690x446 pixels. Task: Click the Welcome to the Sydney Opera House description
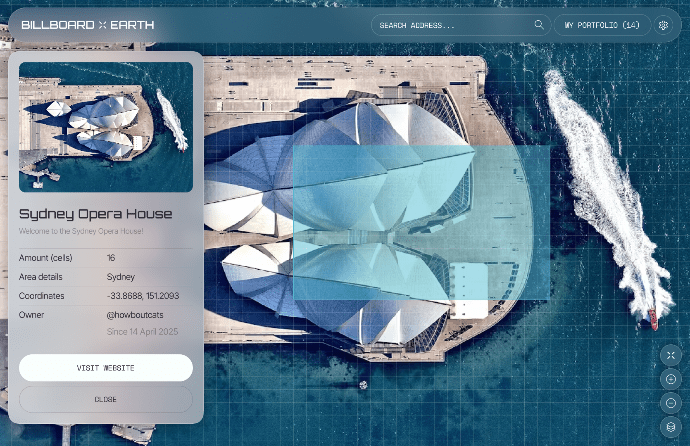pyautogui.click(x=81, y=231)
